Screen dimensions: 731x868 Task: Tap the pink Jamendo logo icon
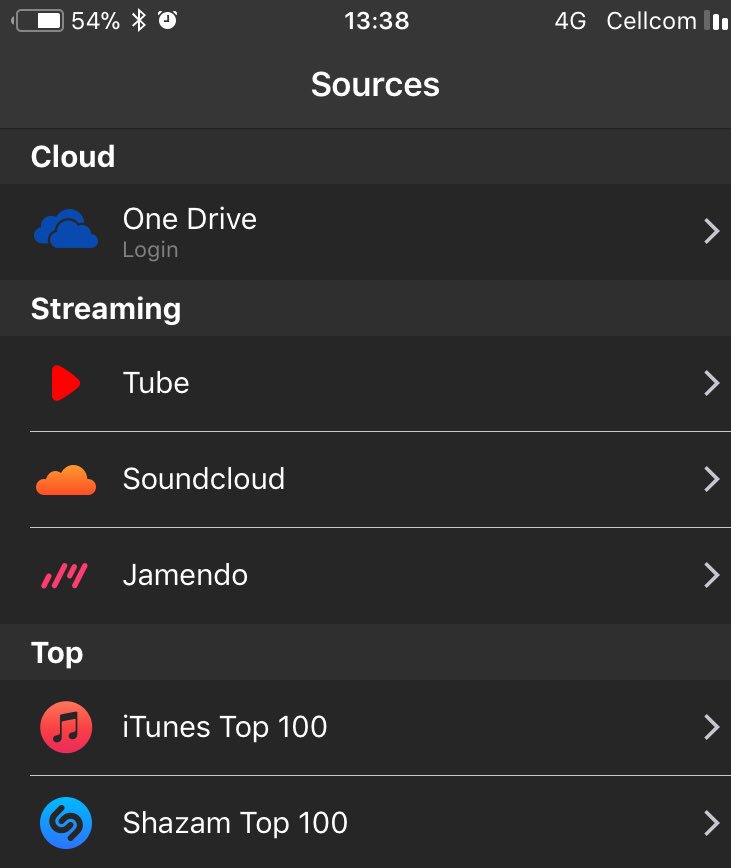tap(65, 575)
